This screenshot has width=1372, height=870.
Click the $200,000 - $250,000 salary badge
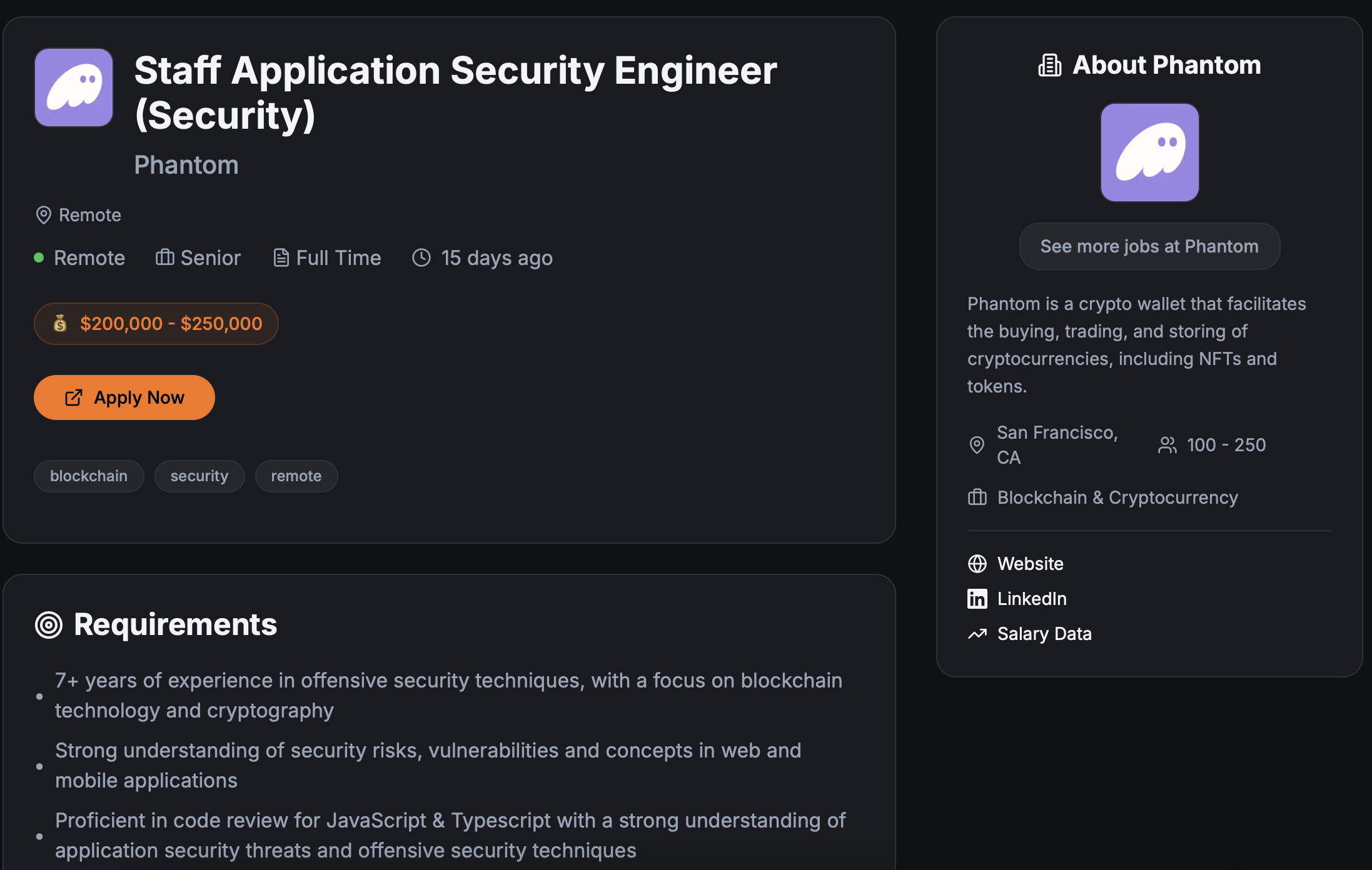(x=156, y=324)
